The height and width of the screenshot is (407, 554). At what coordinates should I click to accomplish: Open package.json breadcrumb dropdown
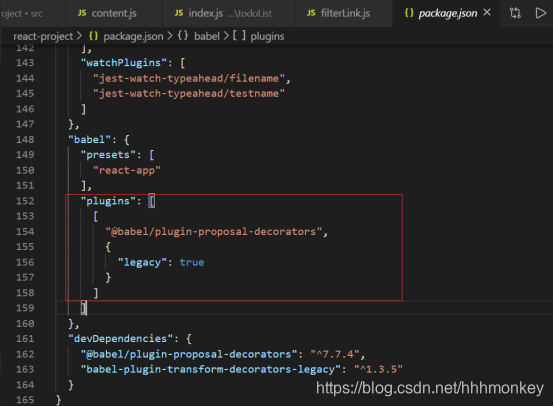pos(133,36)
